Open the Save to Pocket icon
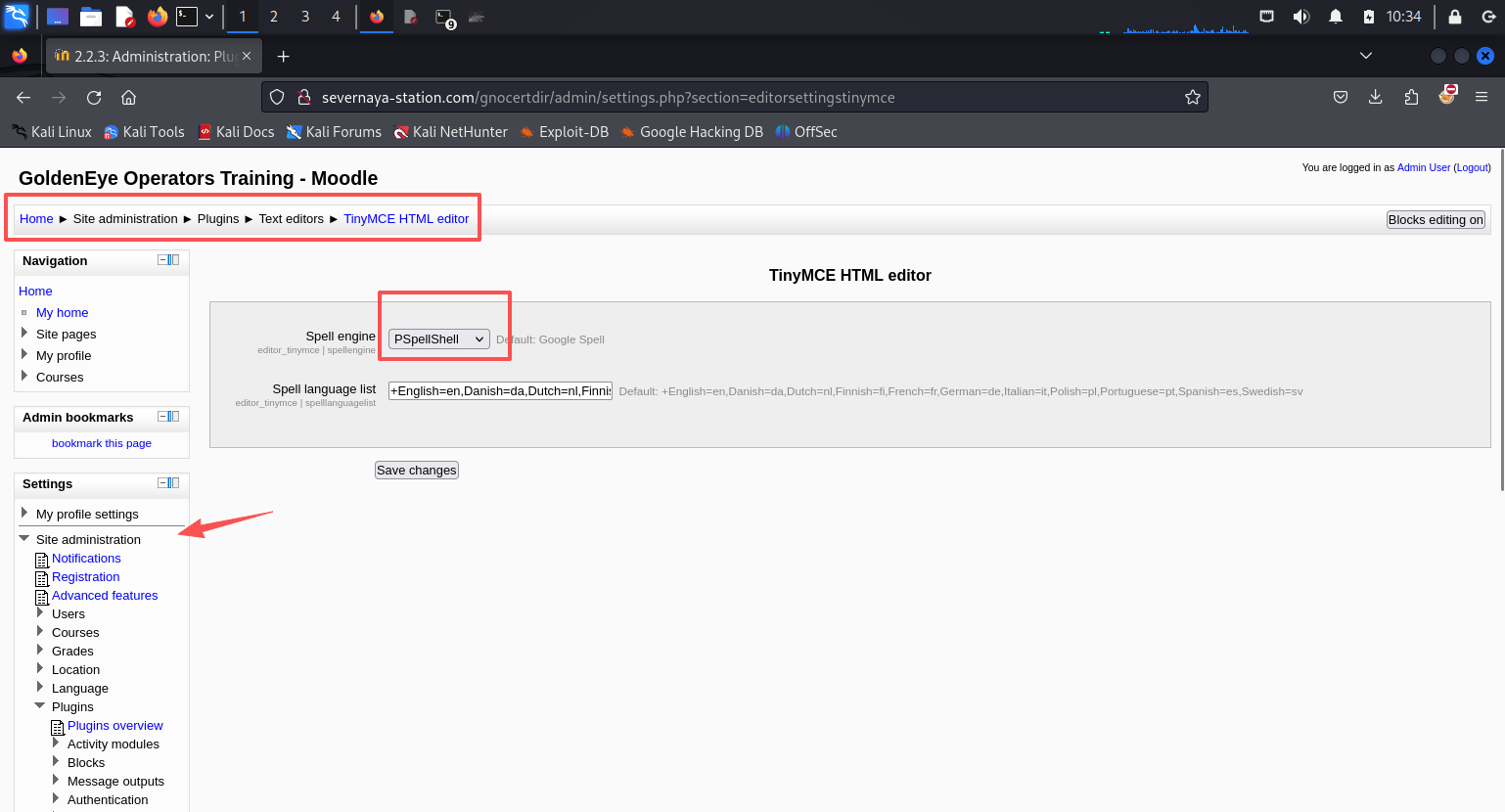1505x812 pixels. pos(1341,97)
